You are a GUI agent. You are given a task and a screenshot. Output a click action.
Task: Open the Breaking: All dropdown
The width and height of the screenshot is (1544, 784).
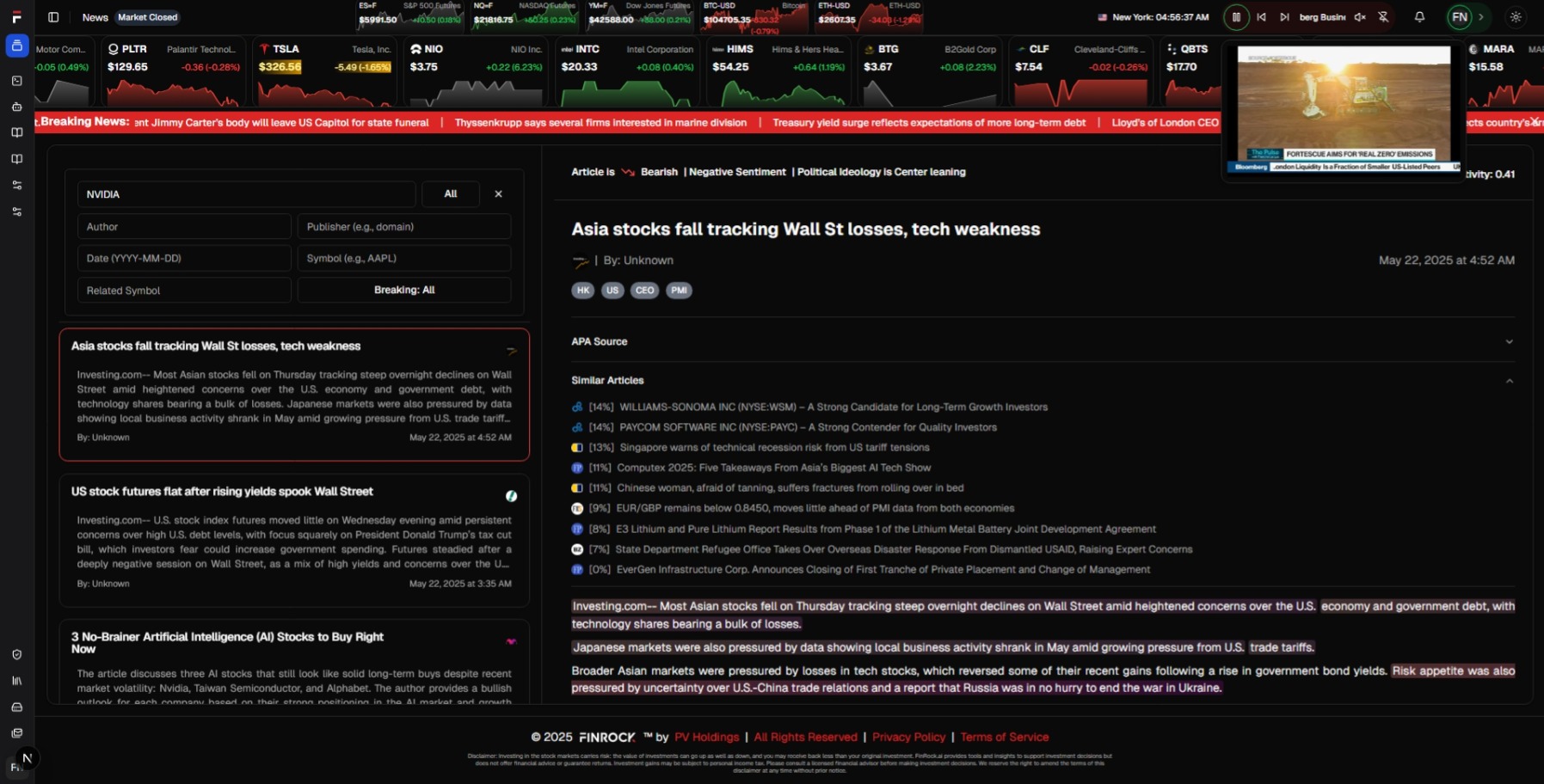[x=404, y=291]
